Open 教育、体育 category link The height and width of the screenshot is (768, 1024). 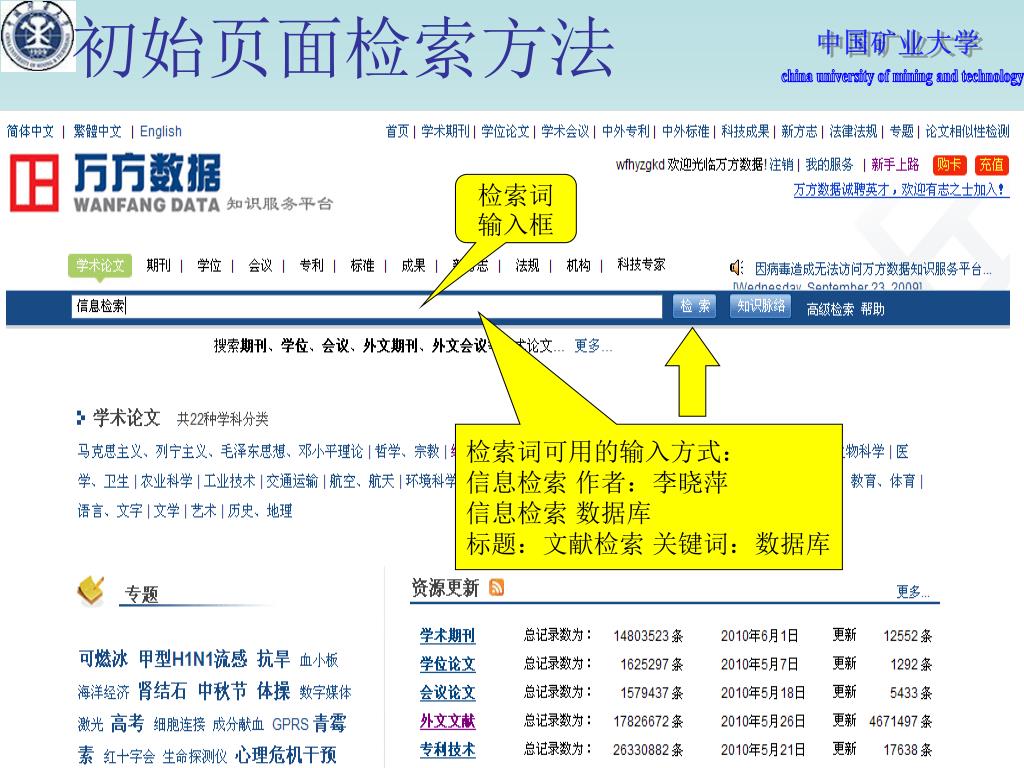coord(883,481)
